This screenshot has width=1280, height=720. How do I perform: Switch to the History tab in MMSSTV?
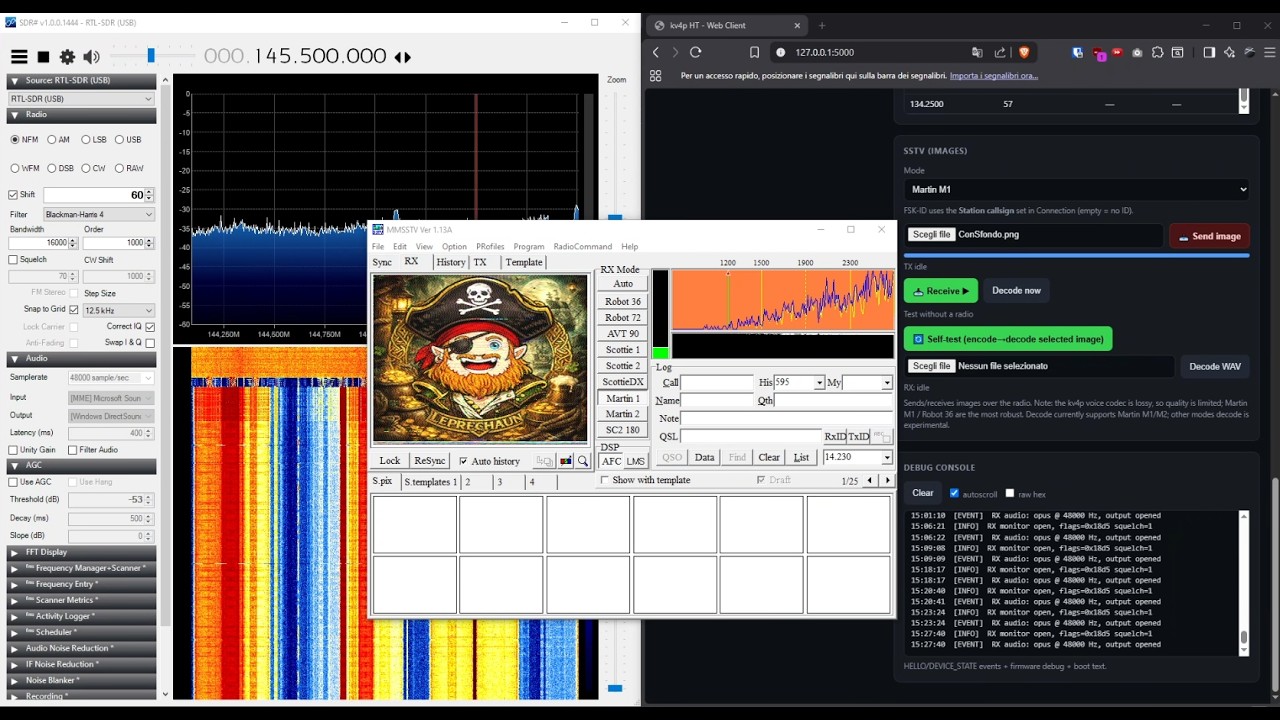(450, 262)
